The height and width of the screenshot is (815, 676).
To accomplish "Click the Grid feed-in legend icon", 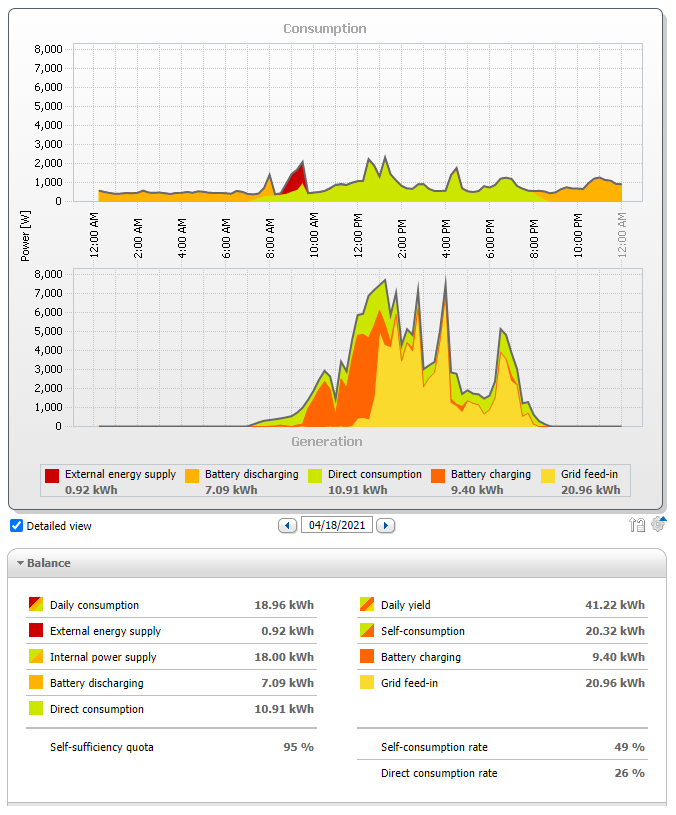I will (x=549, y=475).
